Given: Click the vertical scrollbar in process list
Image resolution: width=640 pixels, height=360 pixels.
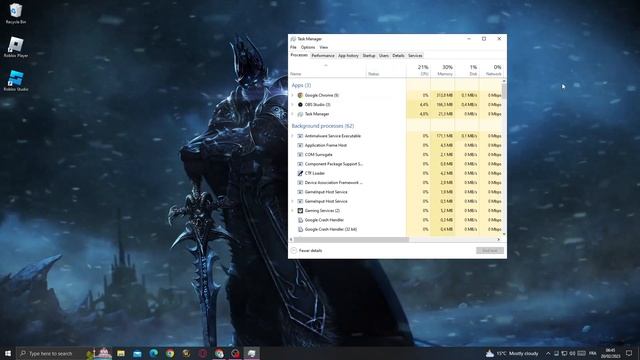Looking at the screenshot, I should [x=504, y=91].
